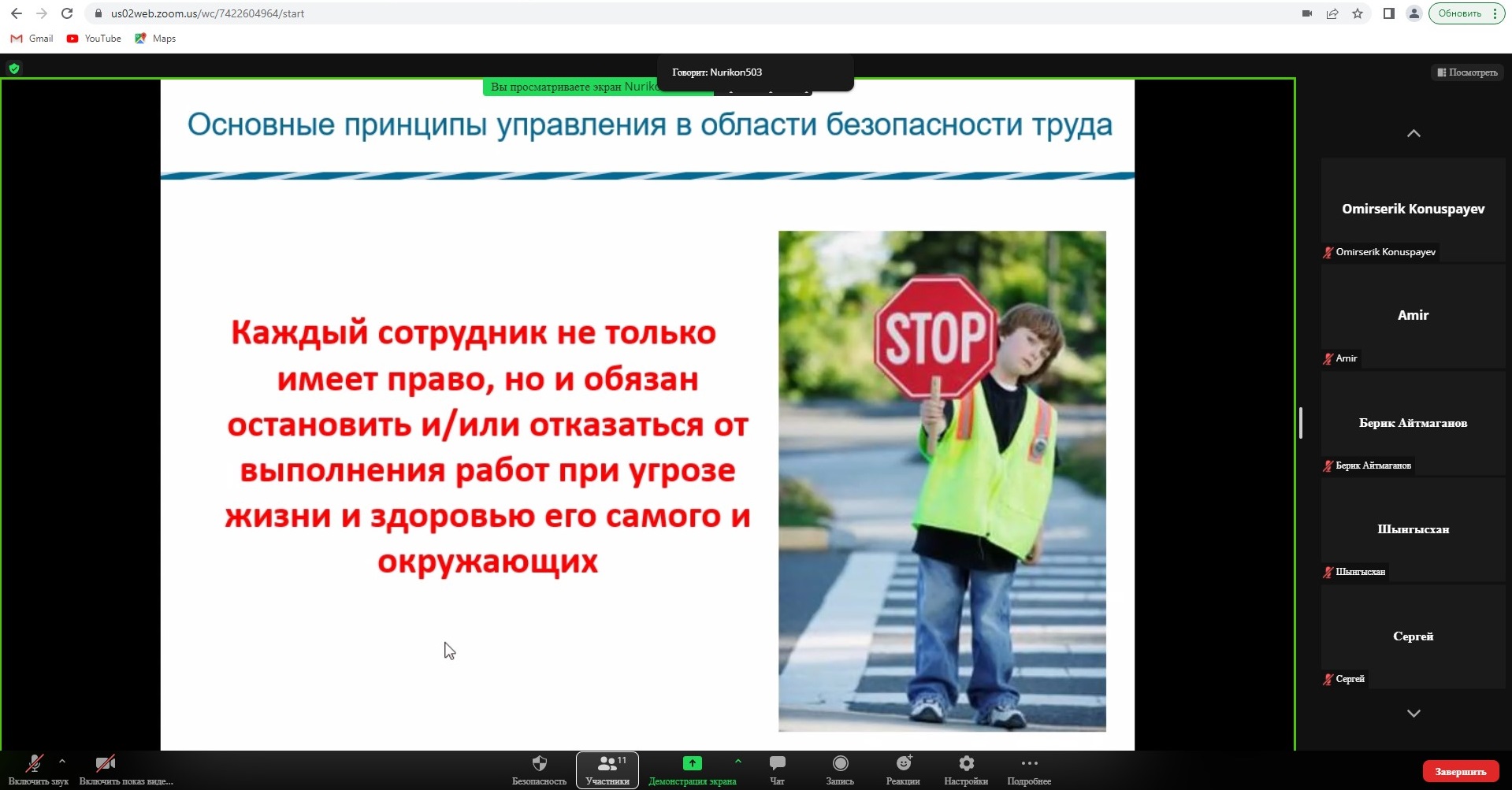Open the Chat (Чат) panel
Image resolution: width=1512 pixels, height=790 pixels.
pyautogui.click(x=777, y=764)
